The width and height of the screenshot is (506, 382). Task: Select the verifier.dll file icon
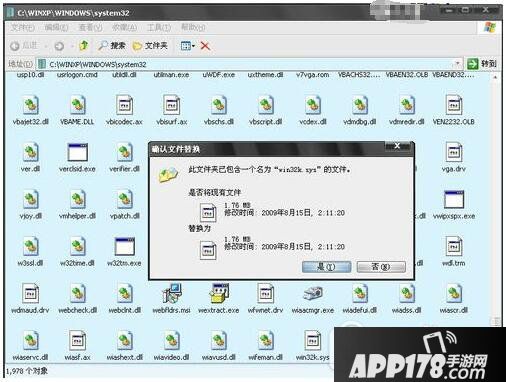(124, 152)
